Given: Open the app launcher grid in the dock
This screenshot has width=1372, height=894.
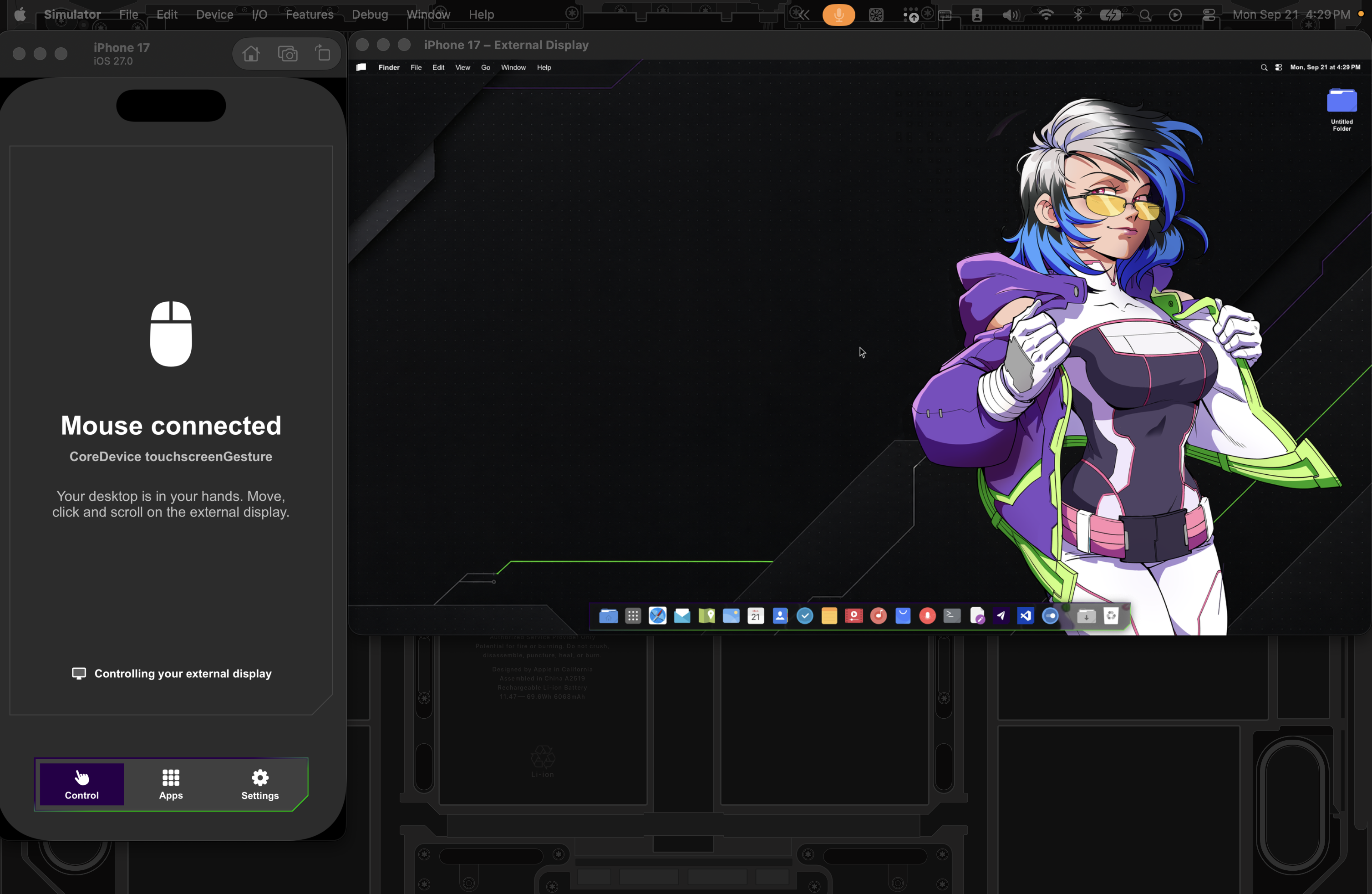Looking at the screenshot, I should [x=633, y=616].
